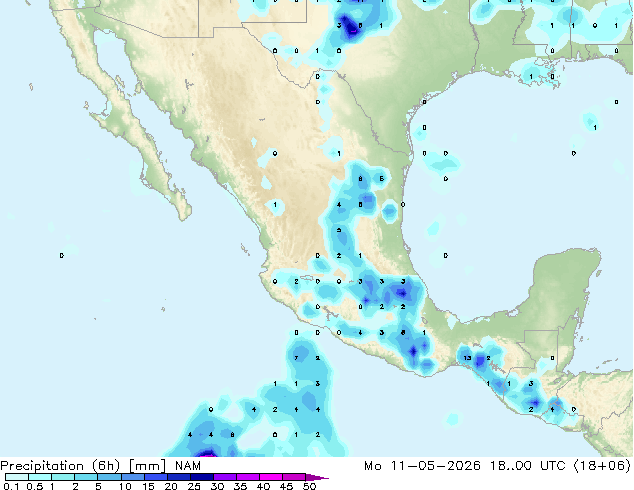Viewport: 634px width, 490px height.
Task: Click the "15" legend scale label
Action: pos(148,486)
